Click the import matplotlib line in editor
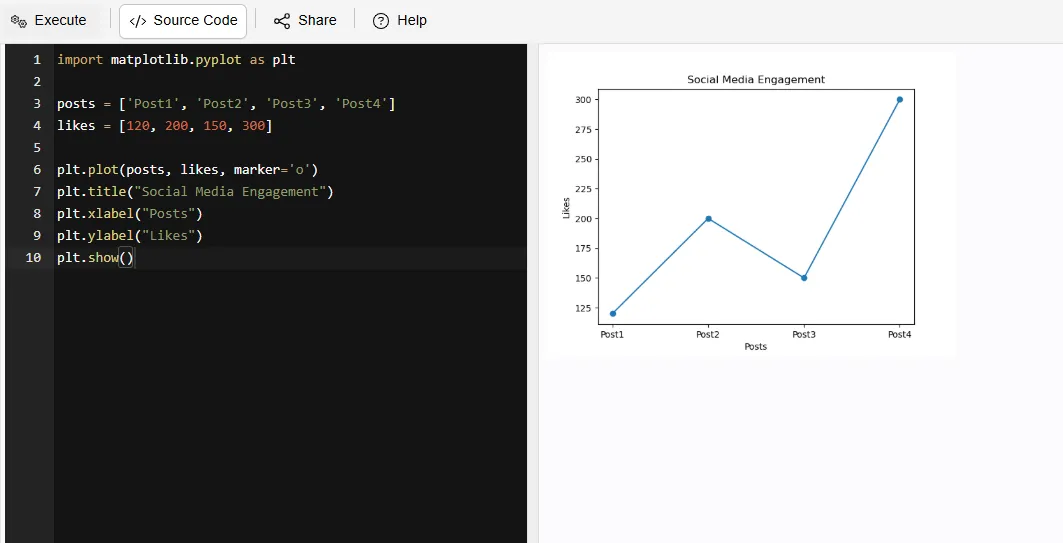This screenshot has width=1063, height=543. coord(176,60)
